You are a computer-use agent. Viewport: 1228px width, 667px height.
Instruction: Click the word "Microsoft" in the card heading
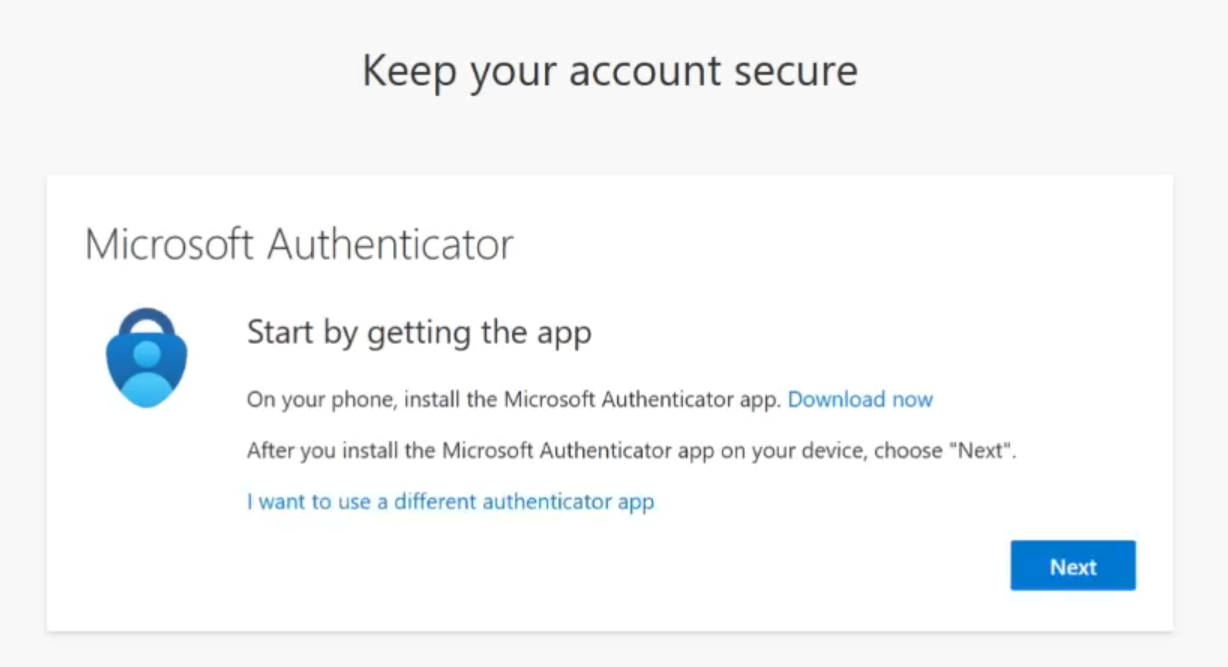[x=169, y=244]
